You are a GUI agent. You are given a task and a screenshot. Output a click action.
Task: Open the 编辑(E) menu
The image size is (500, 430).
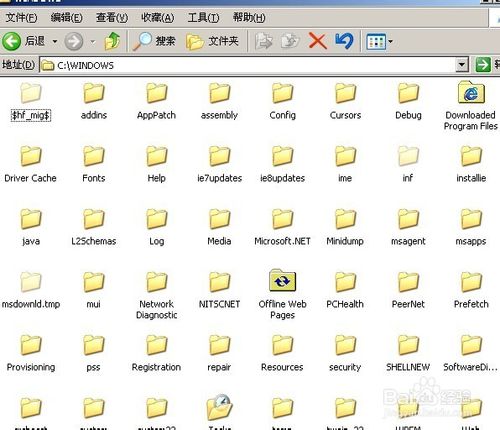tap(66, 17)
